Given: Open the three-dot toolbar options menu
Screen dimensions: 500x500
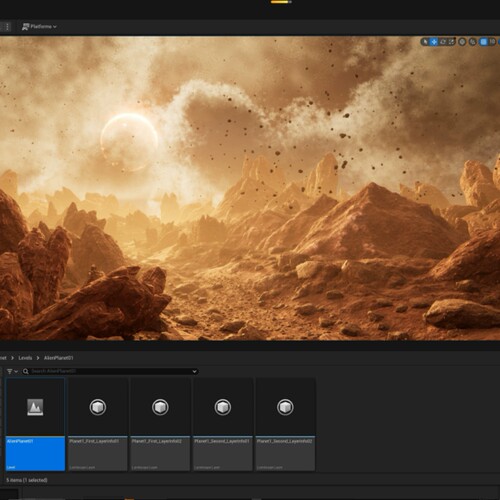Looking at the screenshot, I should click(7, 27).
